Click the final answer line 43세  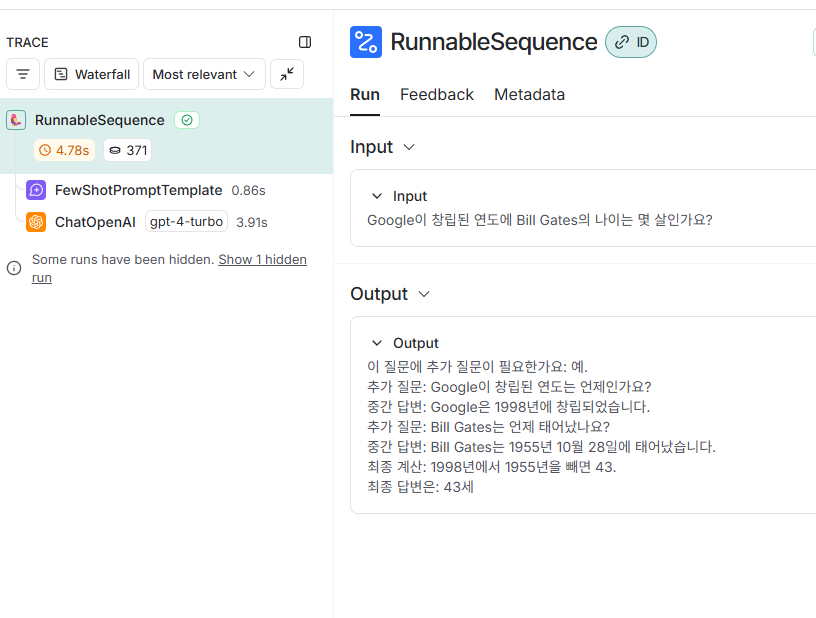click(420, 487)
